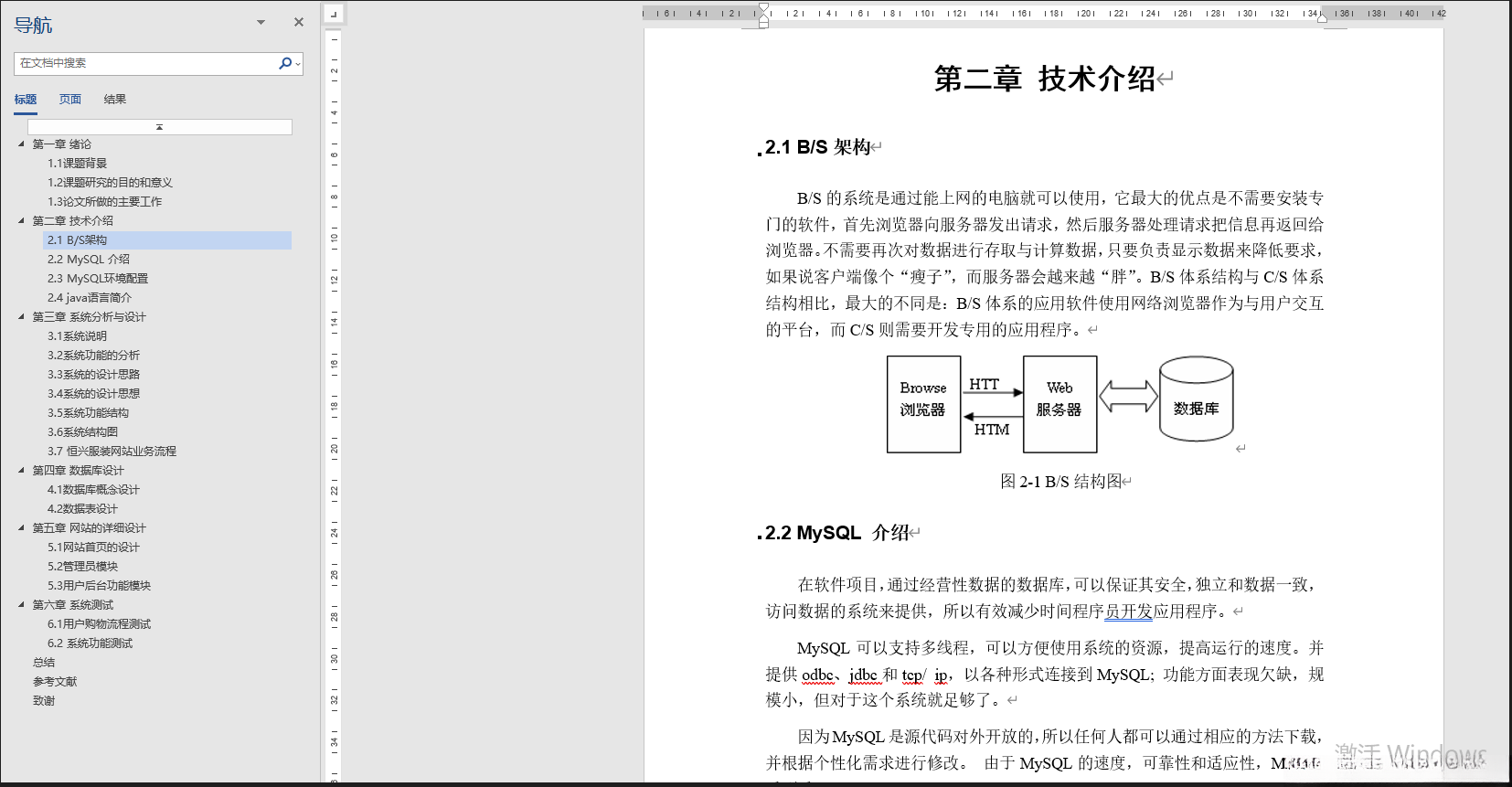Go to heading 1.2课题研究的目的和意义
Viewport: 1512px width, 787px height.
[110, 183]
